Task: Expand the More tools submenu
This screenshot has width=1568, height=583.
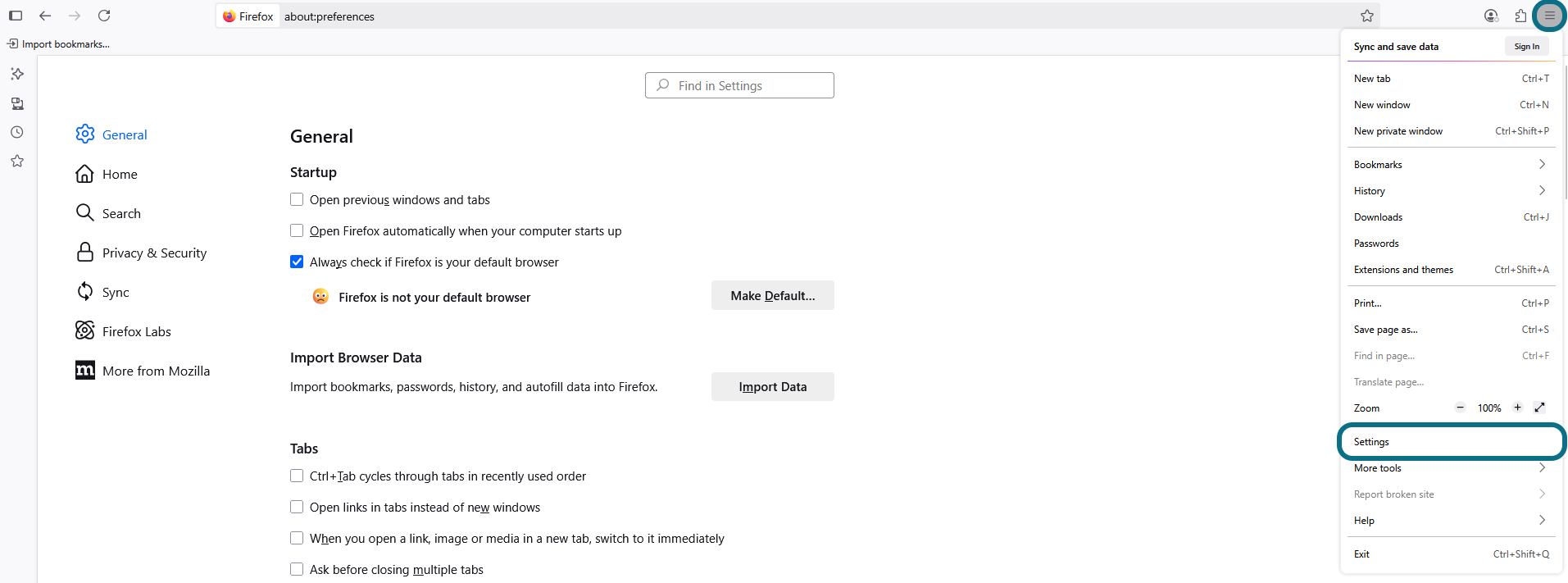Action: [1451, 468]
